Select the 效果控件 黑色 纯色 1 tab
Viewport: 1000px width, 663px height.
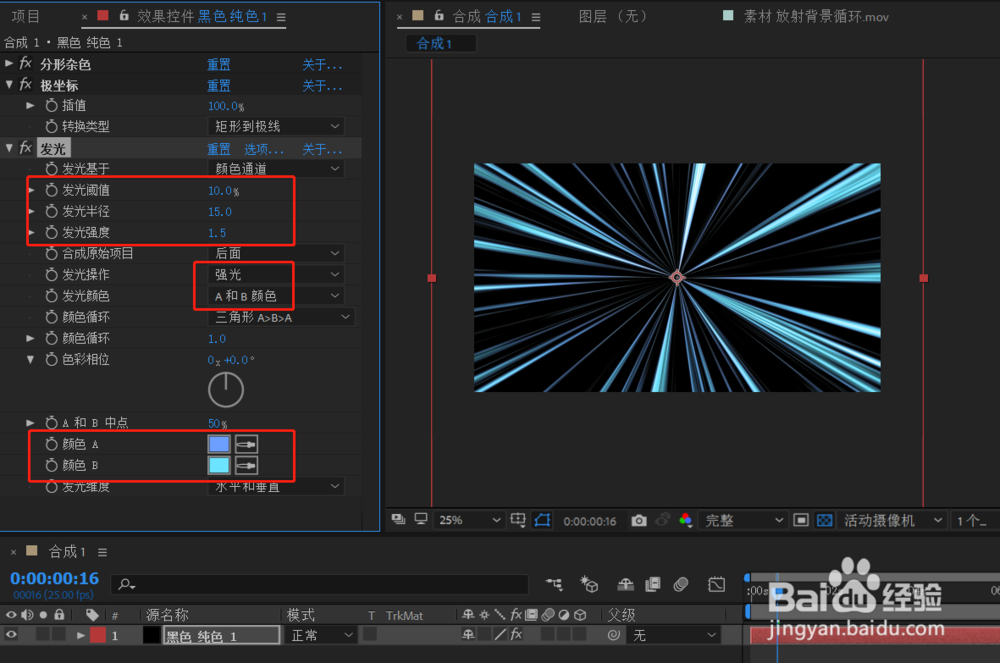pos(203,16)
